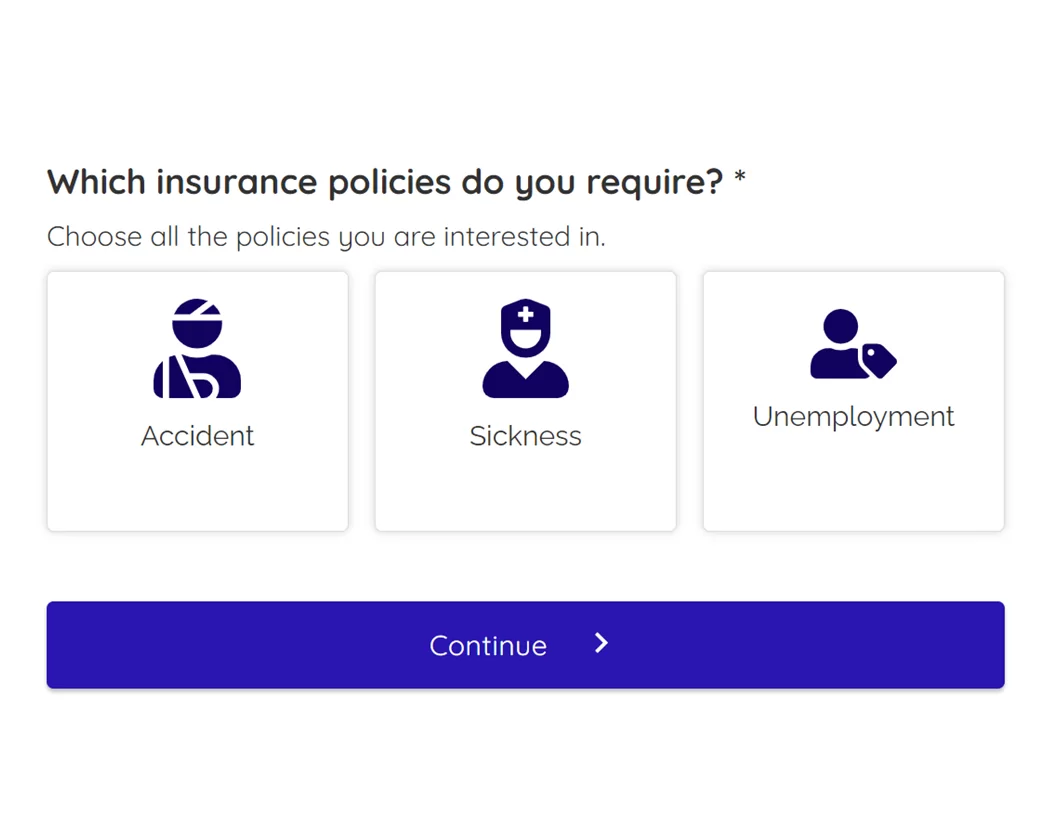1040x816 pixels.
Task: Select the Sickness policy card
Action: (x=525, y=400)
